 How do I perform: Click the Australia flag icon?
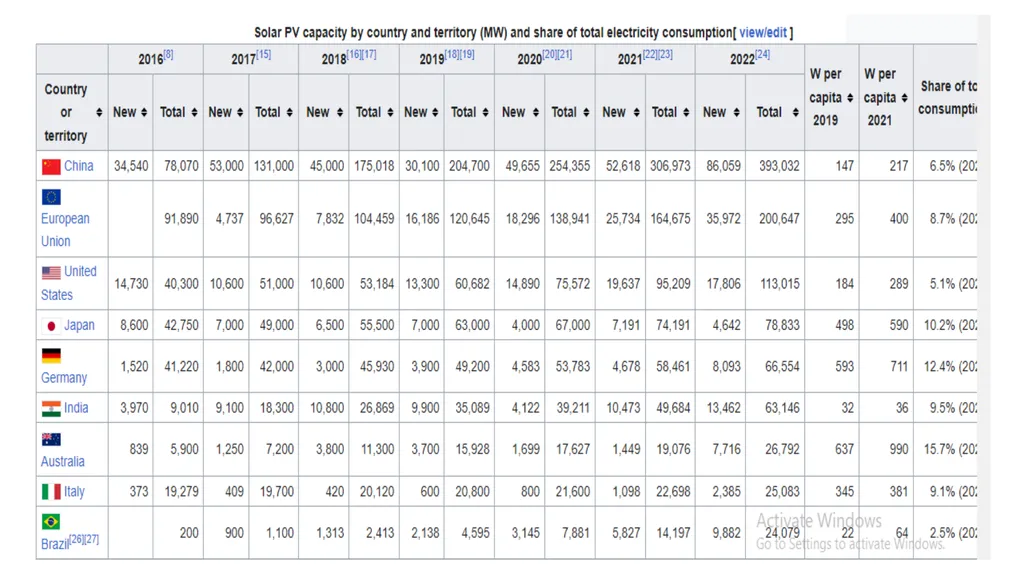[x=51, y=440]
